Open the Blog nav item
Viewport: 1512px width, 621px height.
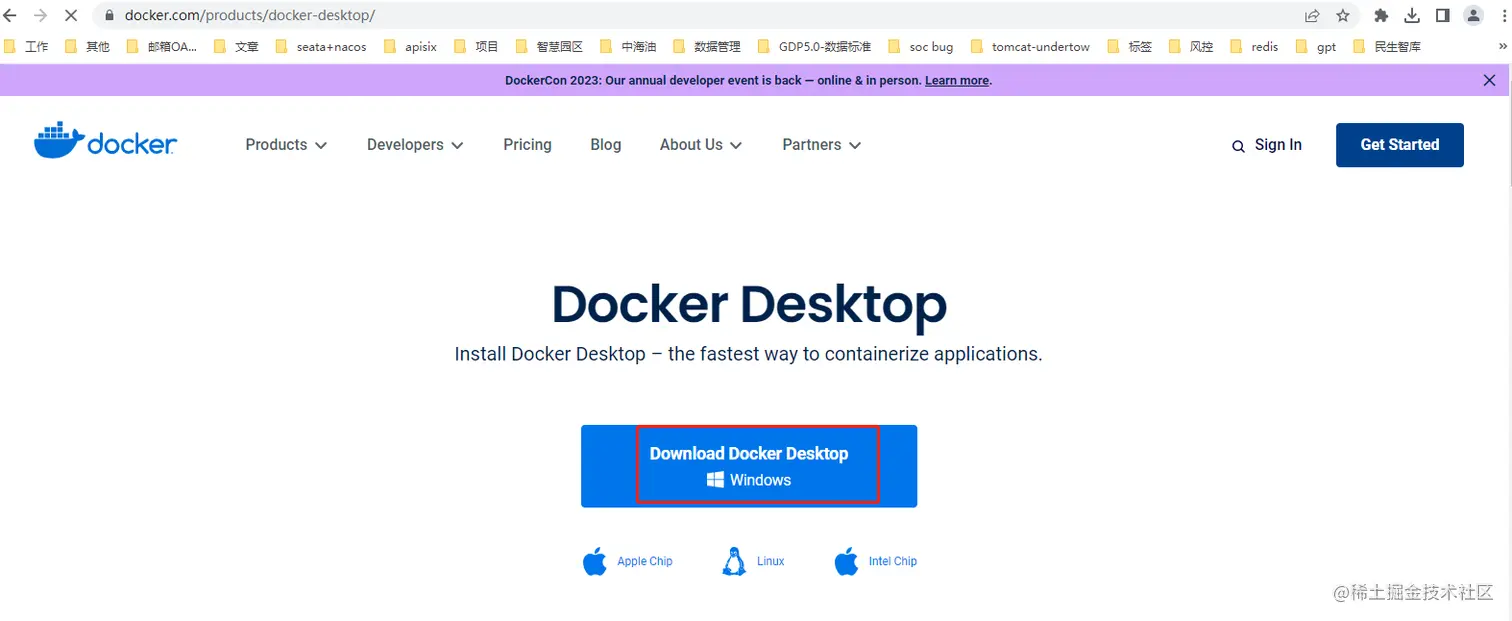tap(606, 145)
